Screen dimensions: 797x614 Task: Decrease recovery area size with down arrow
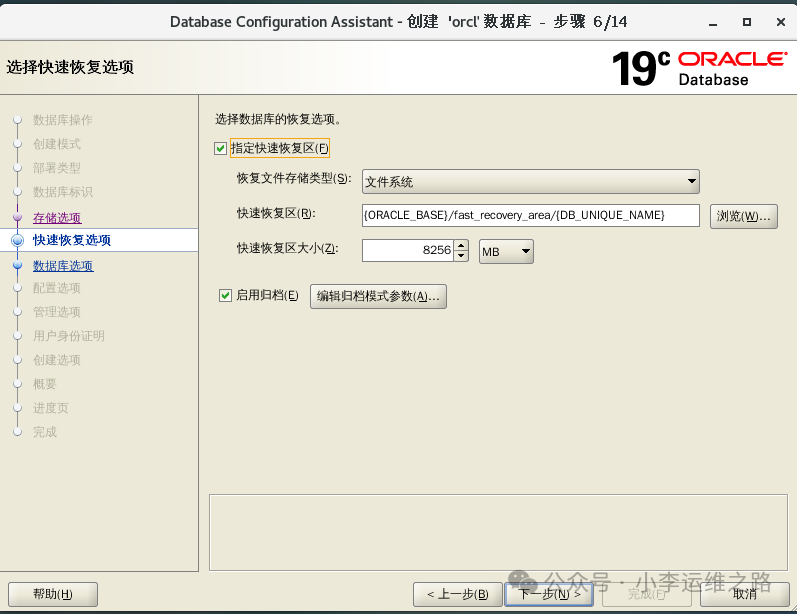coord(461,256)
